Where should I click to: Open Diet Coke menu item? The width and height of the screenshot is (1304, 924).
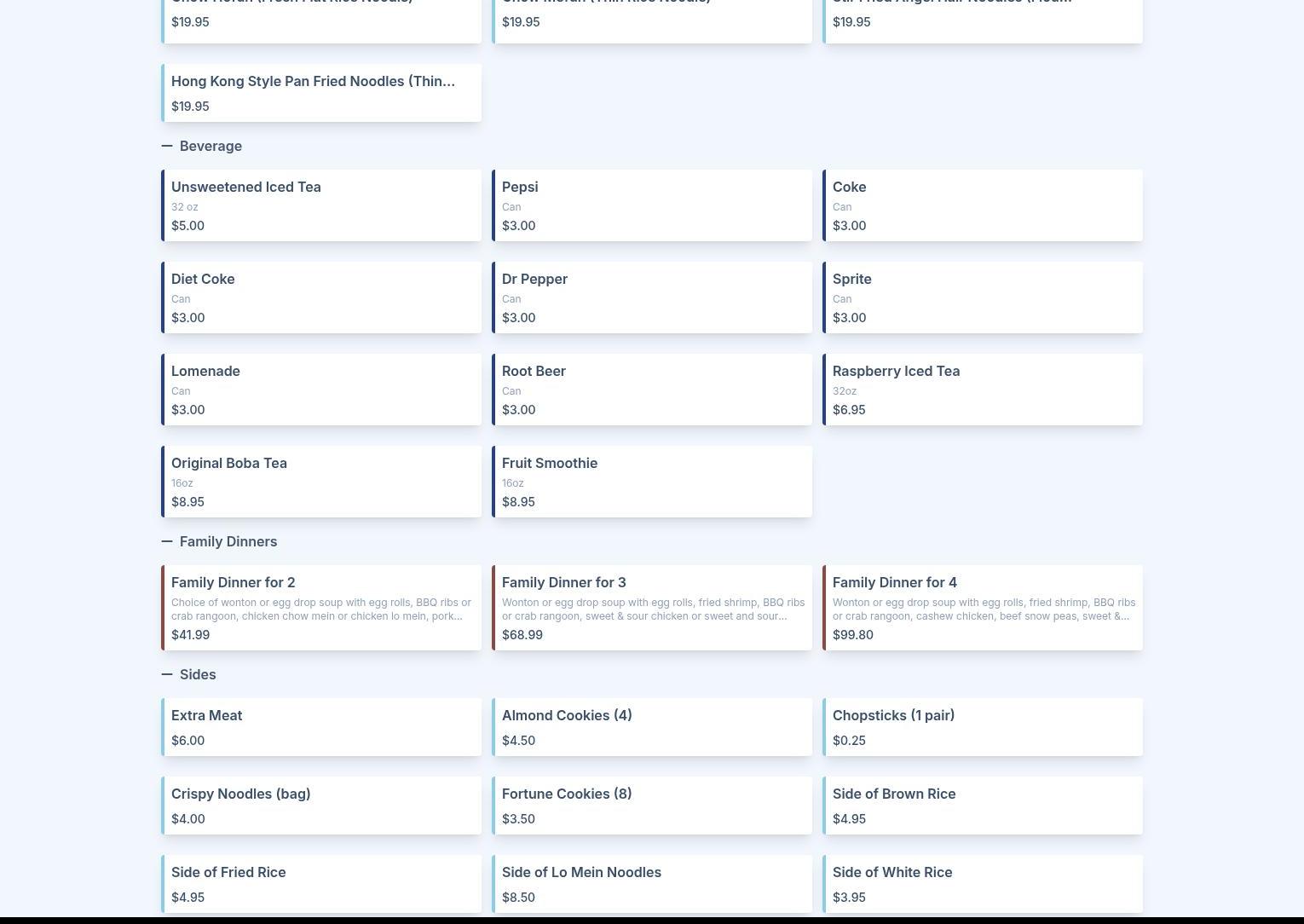click(x=321, y=297)
